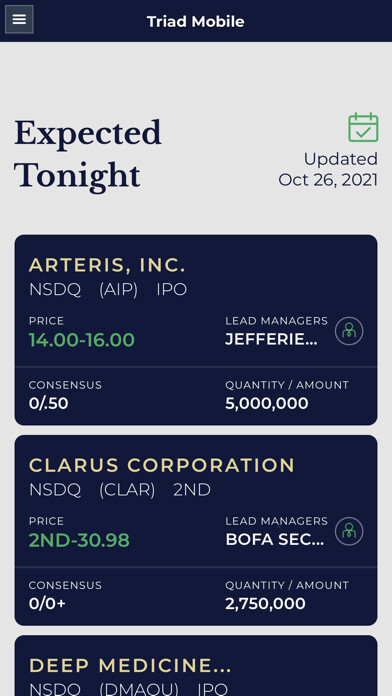The width and height of the screenshot is (392, 696).
Task: Tap the Arteris consensus value 0/.50
Action: pyautogui.click(x=48, y=403)
